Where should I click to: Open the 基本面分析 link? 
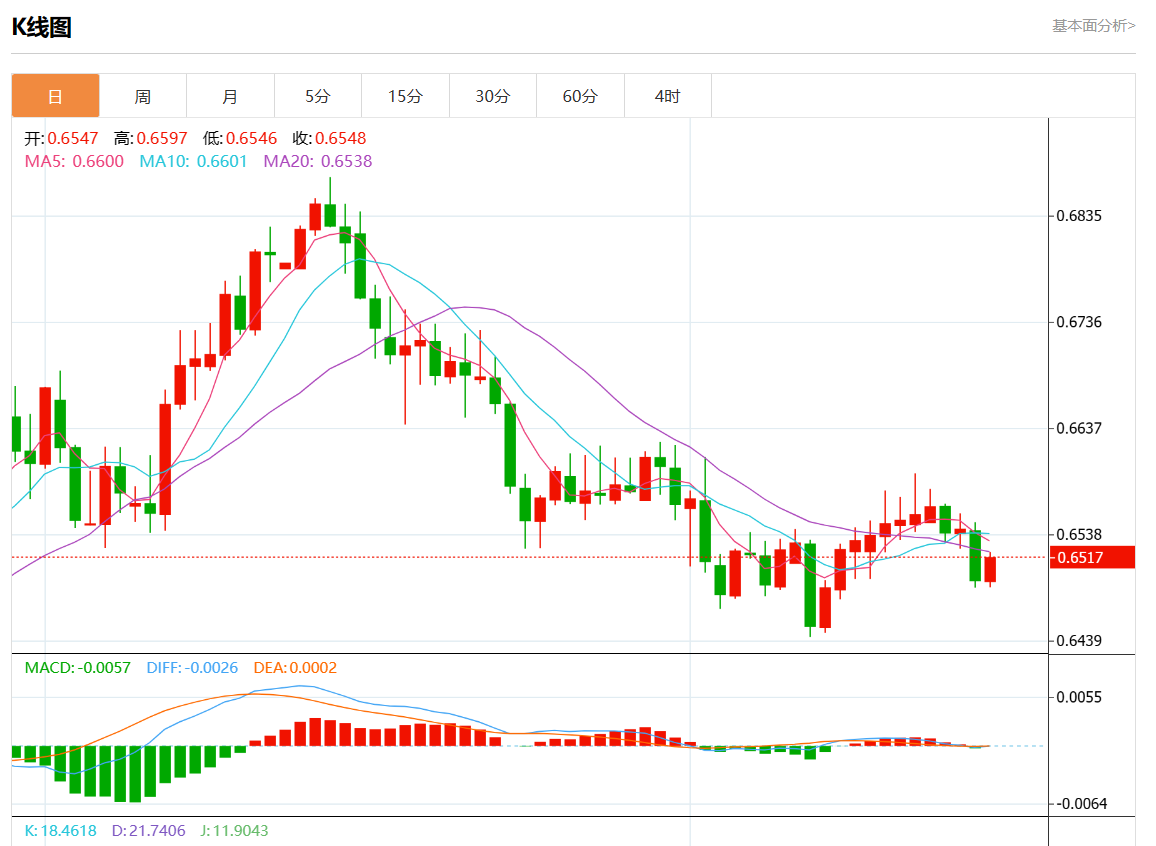click(1093, 25)
